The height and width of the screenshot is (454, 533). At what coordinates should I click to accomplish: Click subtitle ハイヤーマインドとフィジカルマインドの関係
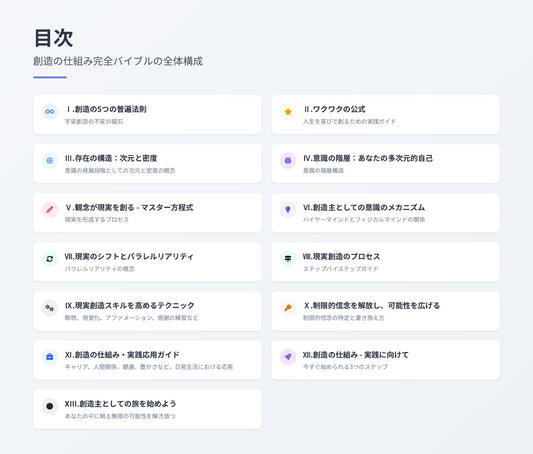coord(364,220)
